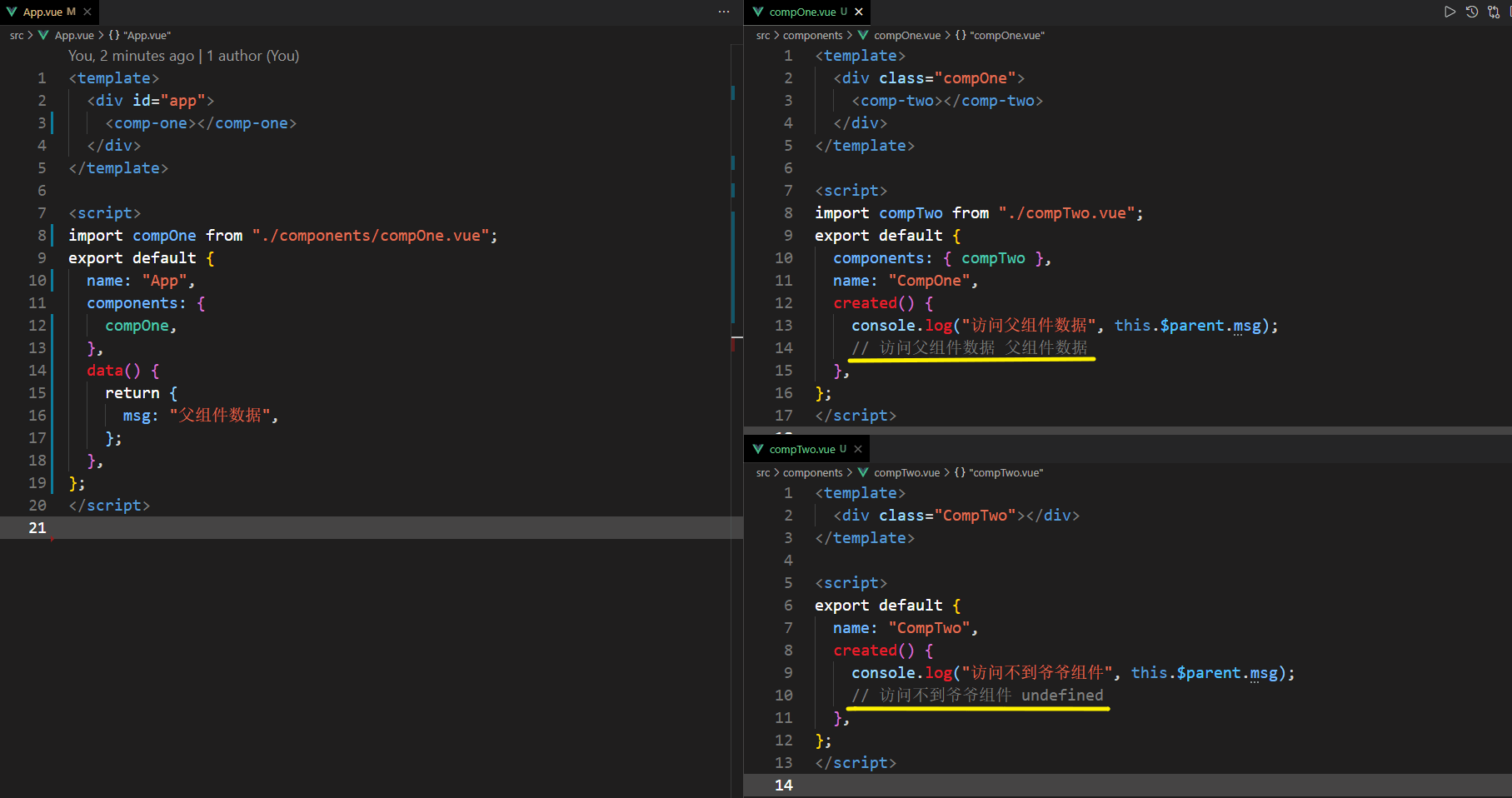Click the <comp-two></comp-two> tag
Image resolution: width=1512 pixels, height=798 pixels.
point(947,101)
